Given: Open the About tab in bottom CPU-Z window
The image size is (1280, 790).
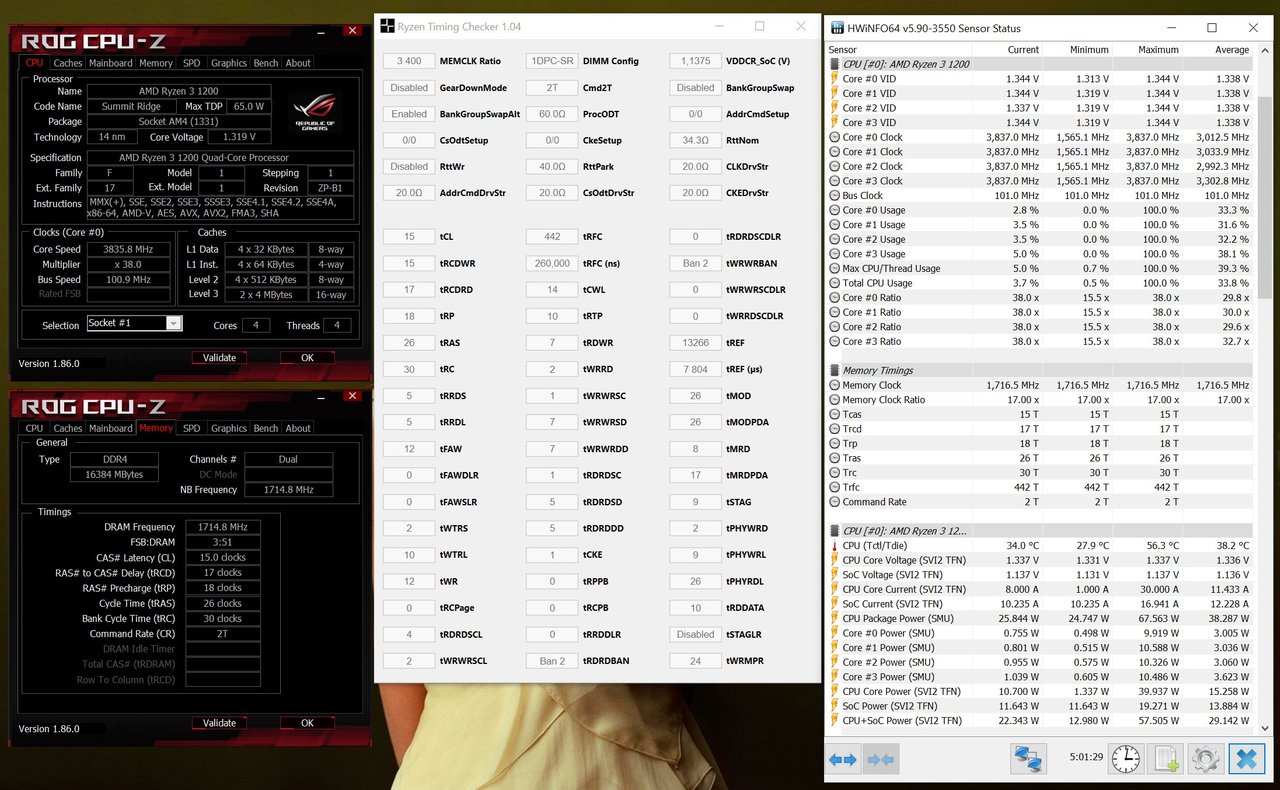Looking at the screenshot, I should click(298, 428).
